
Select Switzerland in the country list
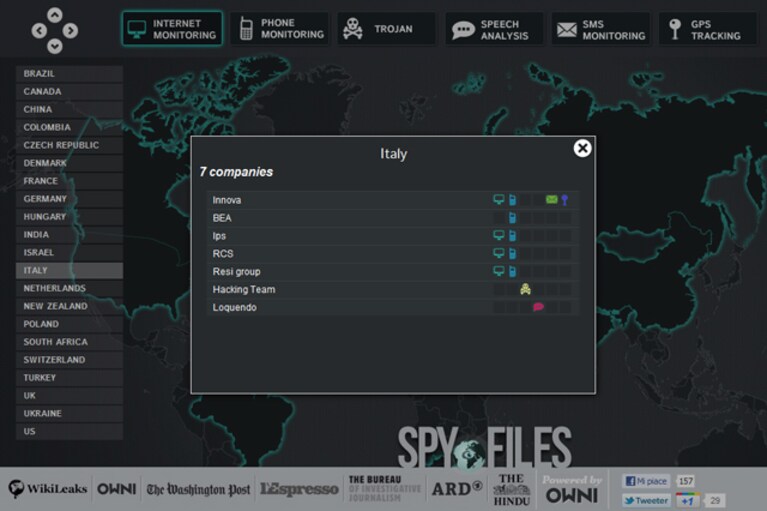click(x=69, y=360)
